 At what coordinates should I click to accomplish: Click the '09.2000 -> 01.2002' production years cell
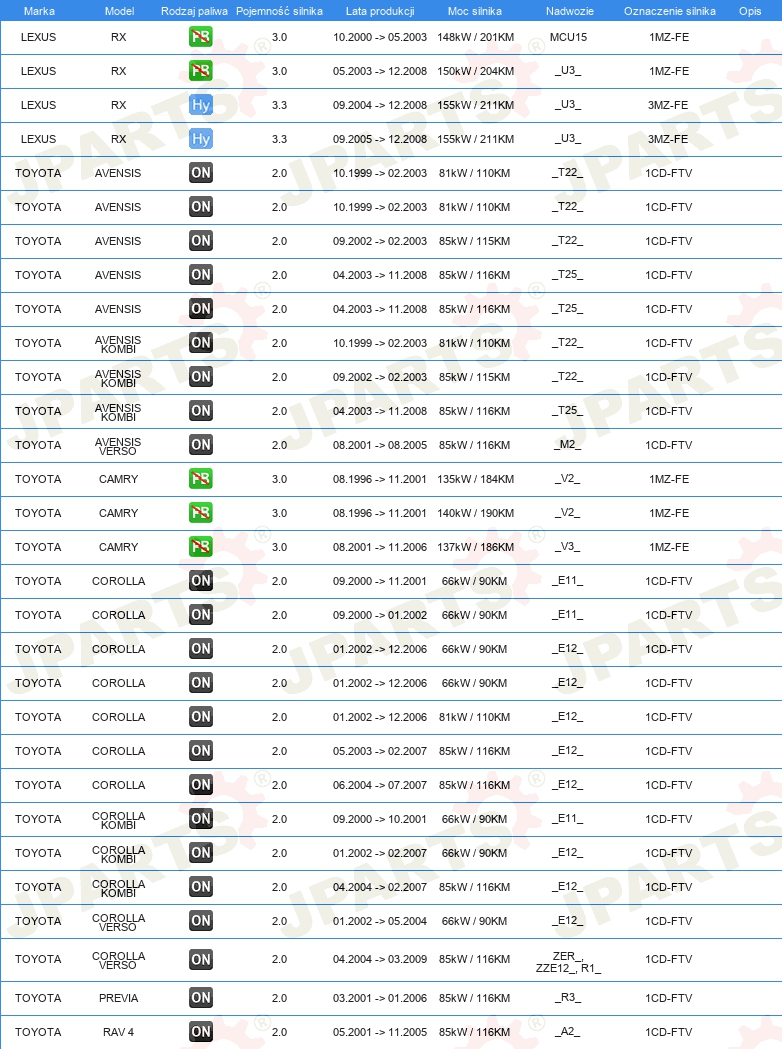pyautogui.click(x=380, y=615)
